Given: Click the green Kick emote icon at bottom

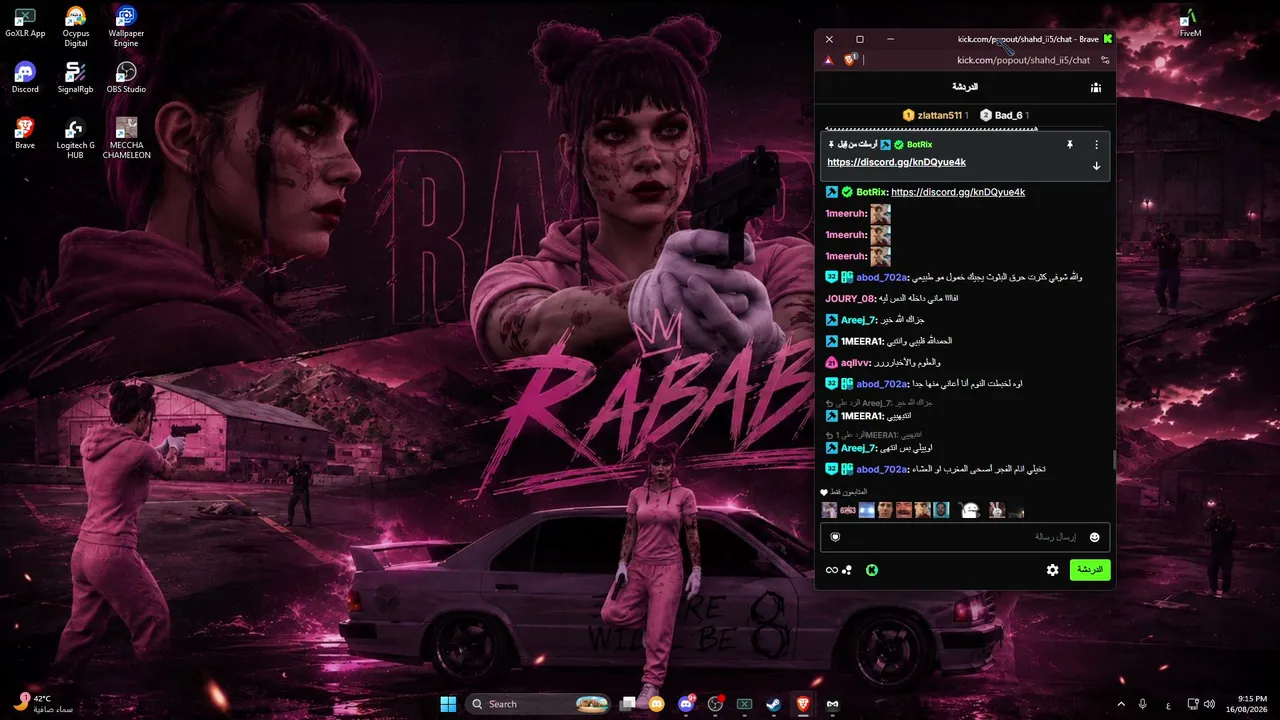Looking at the screenshot, I should point(872,570).
